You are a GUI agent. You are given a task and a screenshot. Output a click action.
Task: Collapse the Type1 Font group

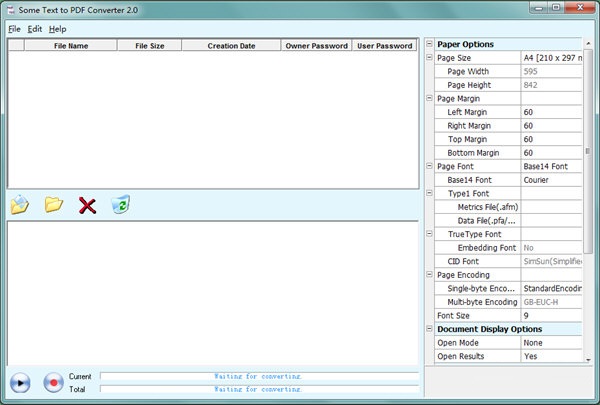click(x=429, y=193)
